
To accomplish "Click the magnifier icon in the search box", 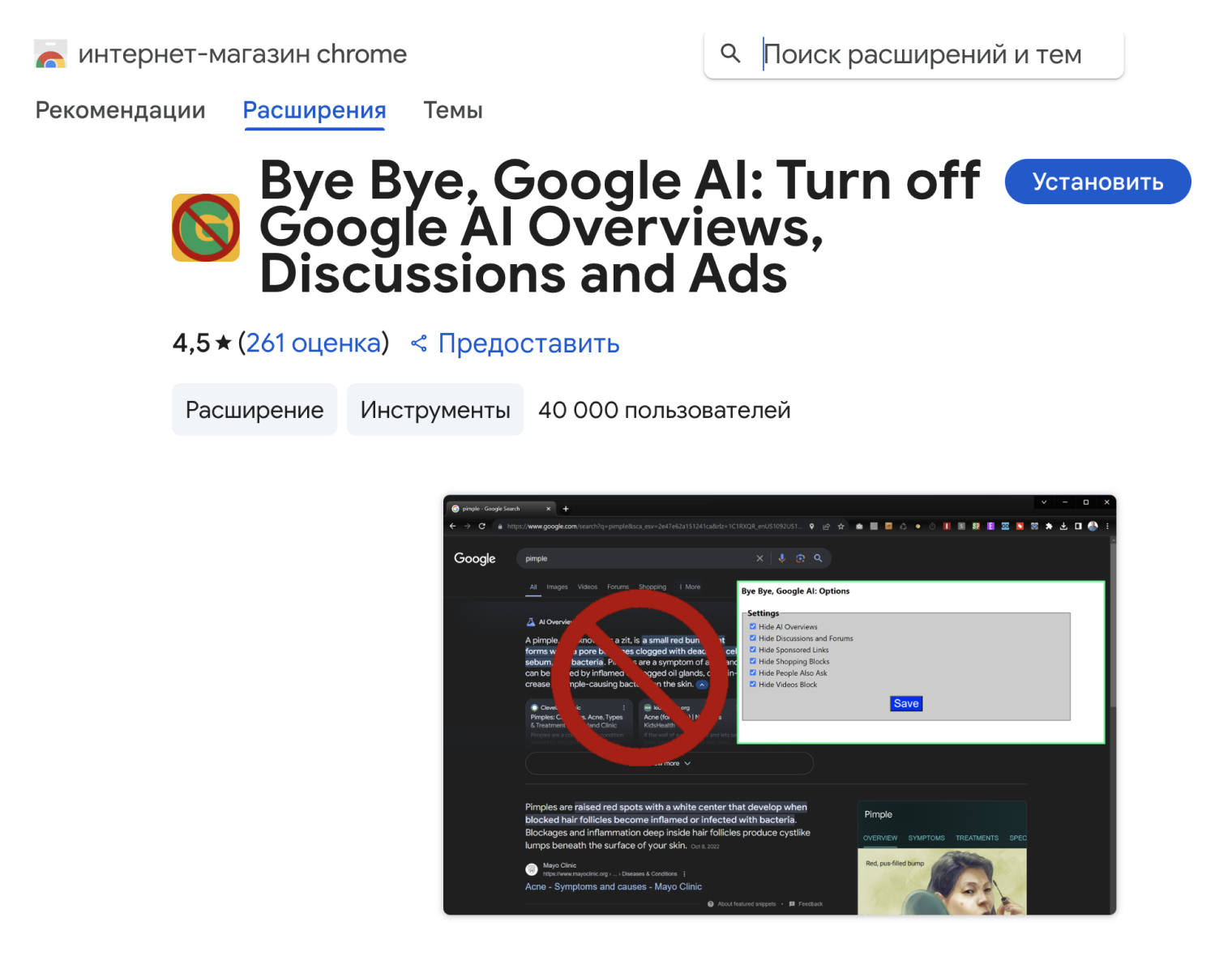I will tap(730, 53).
